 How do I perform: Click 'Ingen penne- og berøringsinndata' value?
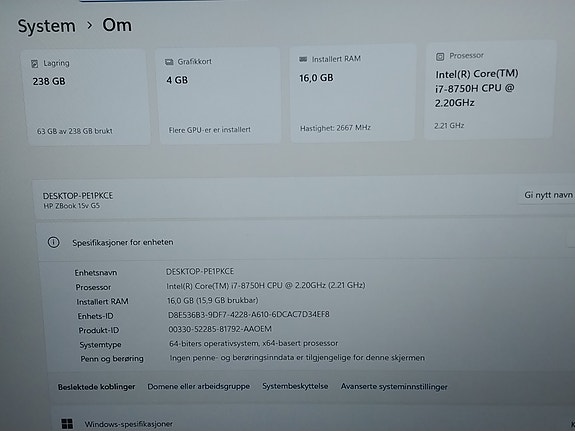[x=297, y=358]
